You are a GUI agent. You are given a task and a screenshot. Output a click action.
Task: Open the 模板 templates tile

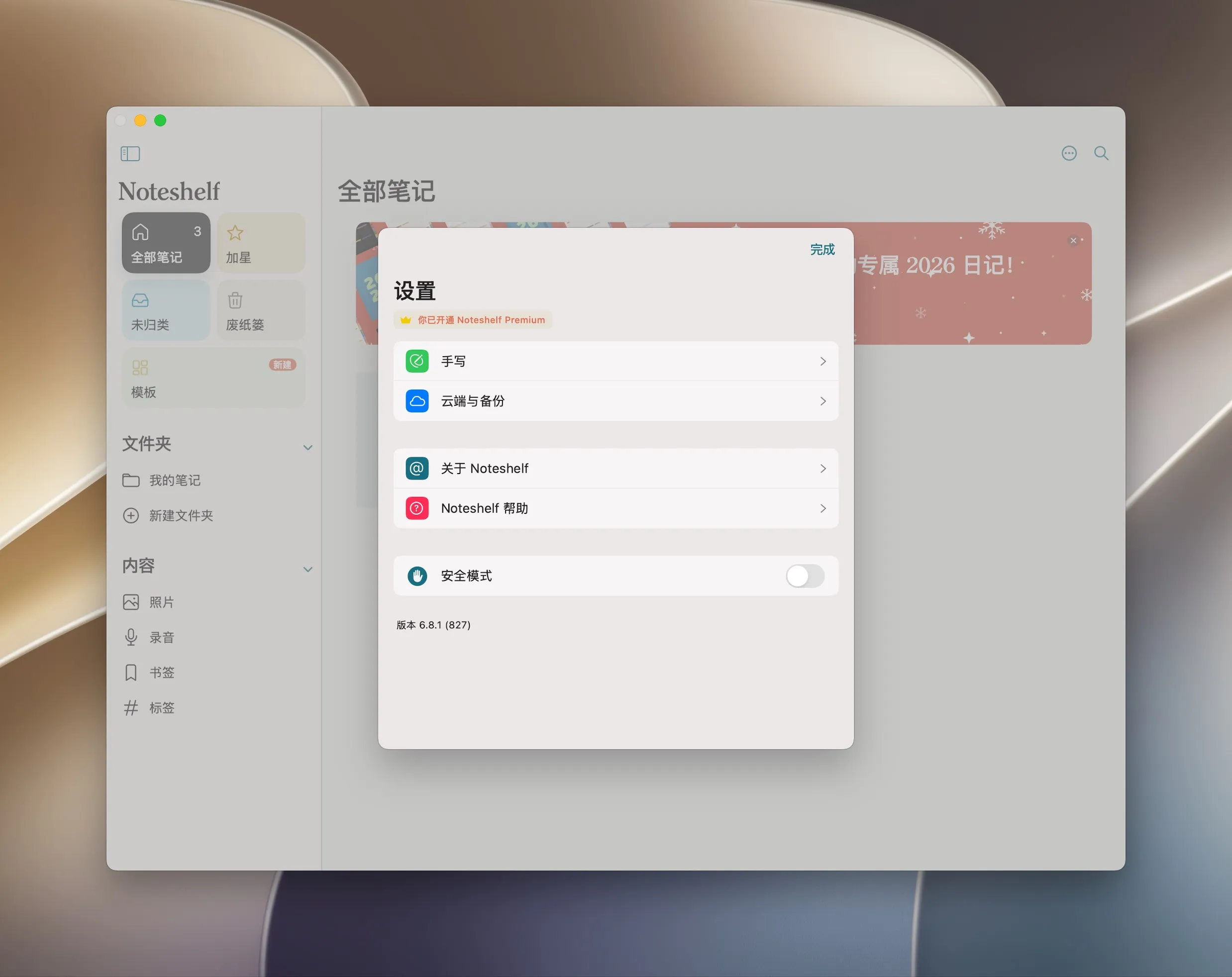coord(213,378)
